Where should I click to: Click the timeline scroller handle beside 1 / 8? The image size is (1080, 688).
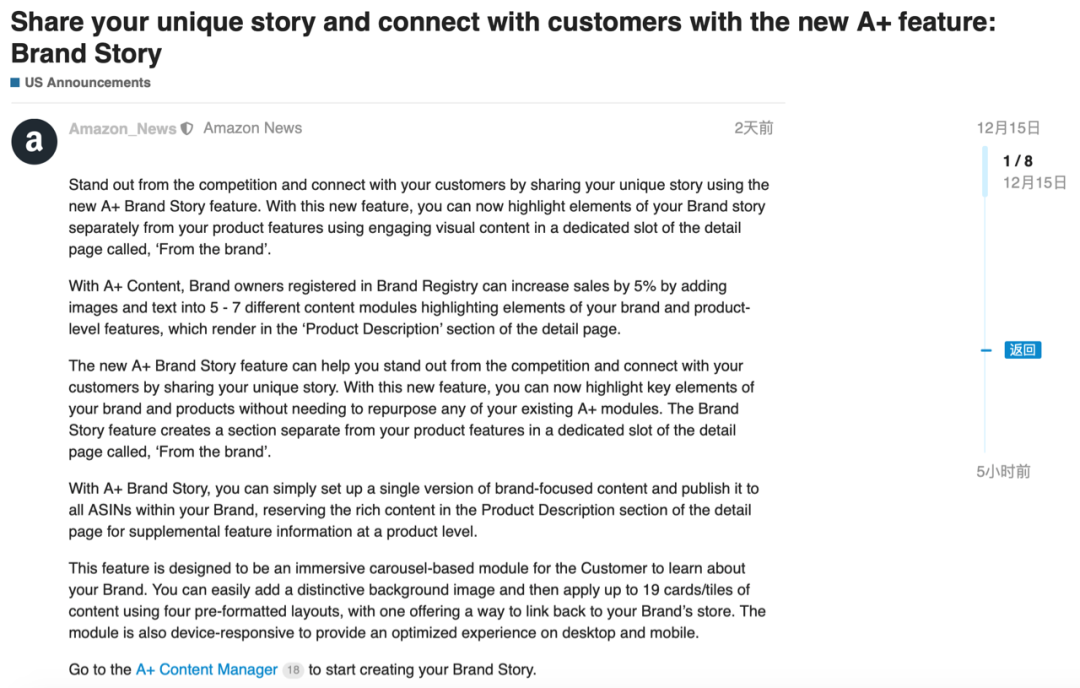coord(985,171)
